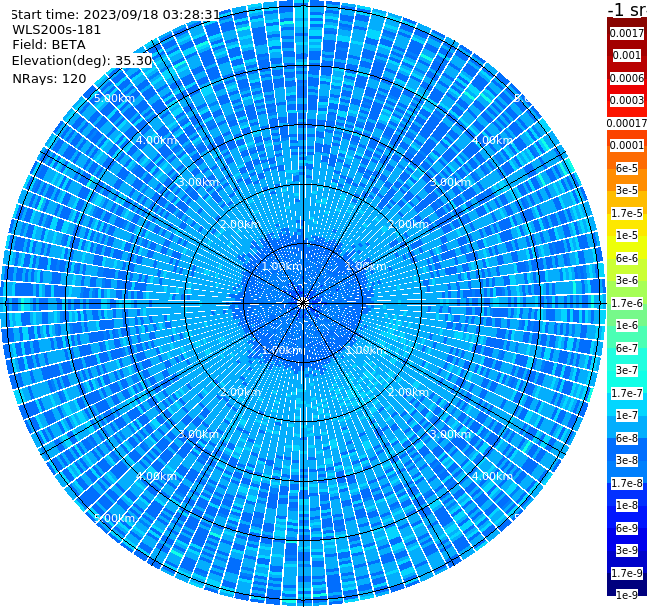Click the 3e-9 colorbar tick label
Image resolution: width=647 pixels, height=607 pixels.
[x=627, y=550]
